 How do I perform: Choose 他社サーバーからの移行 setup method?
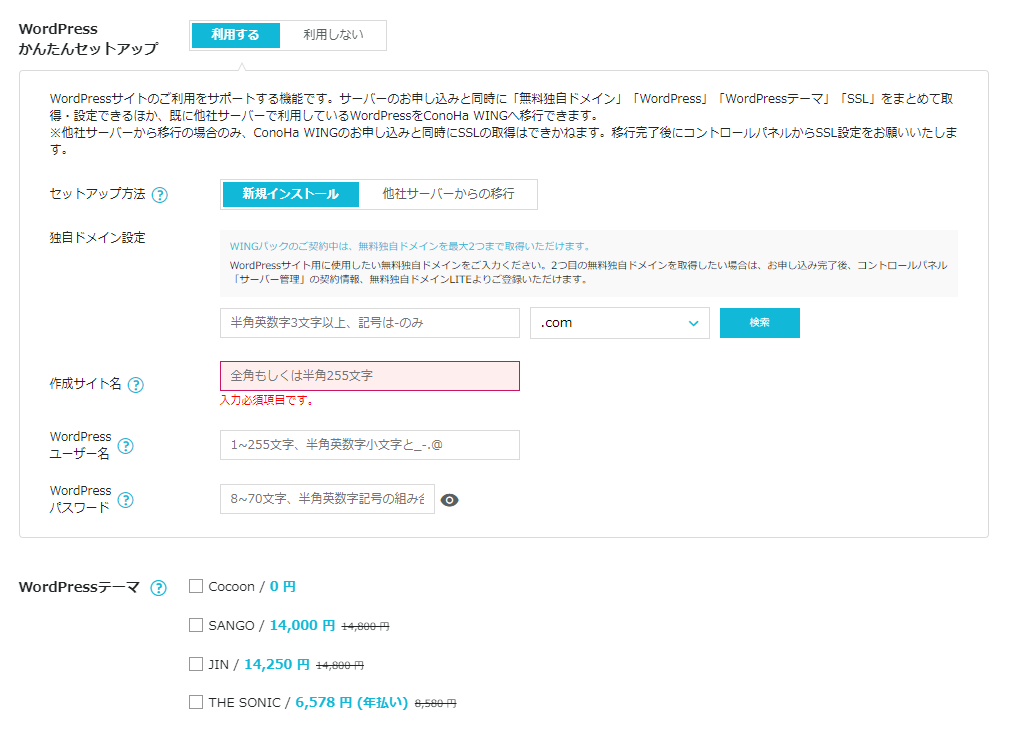[x=448, y=194]
